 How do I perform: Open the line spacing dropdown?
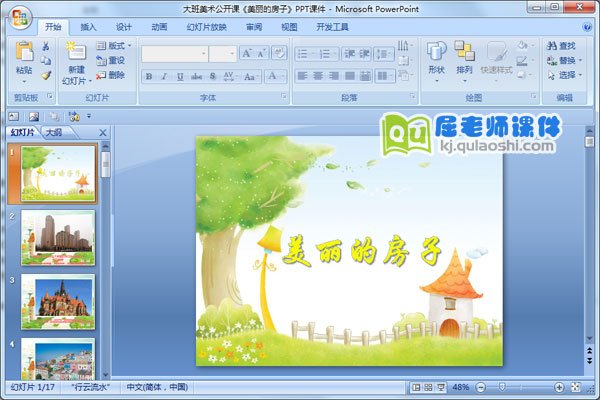(385, 54)
